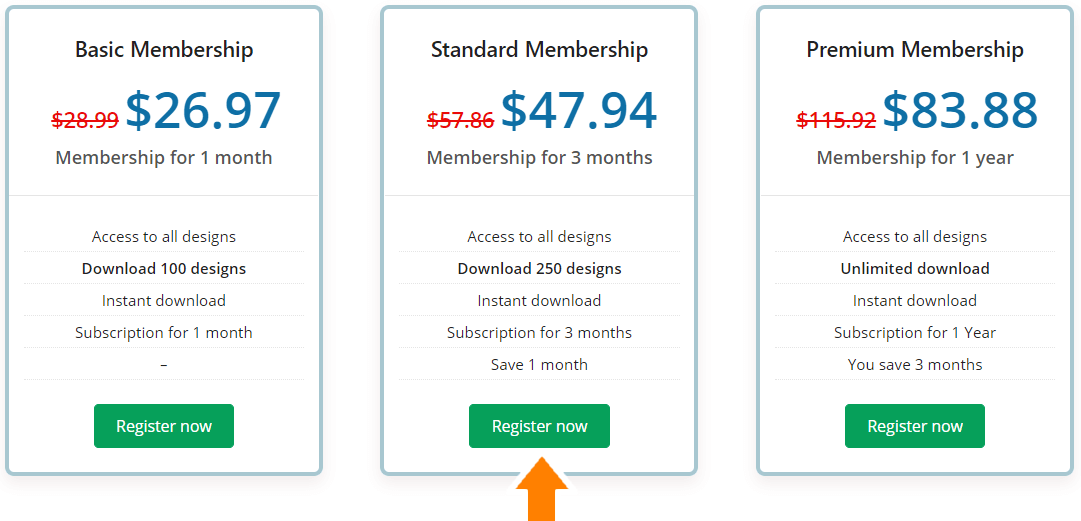Select the Basic Membership title
The image size is (1081, 521).
[x=164, y=50]
